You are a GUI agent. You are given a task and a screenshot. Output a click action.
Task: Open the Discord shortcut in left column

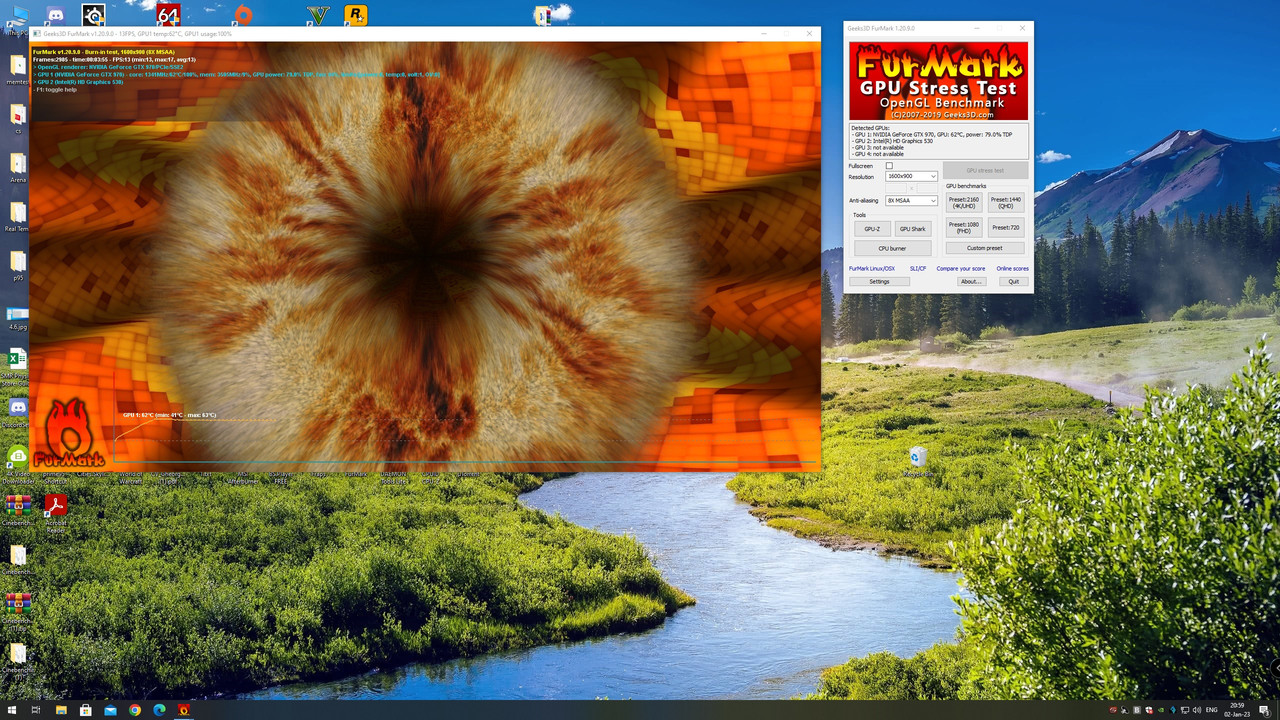pyautogui.click(x=17, y=412)
